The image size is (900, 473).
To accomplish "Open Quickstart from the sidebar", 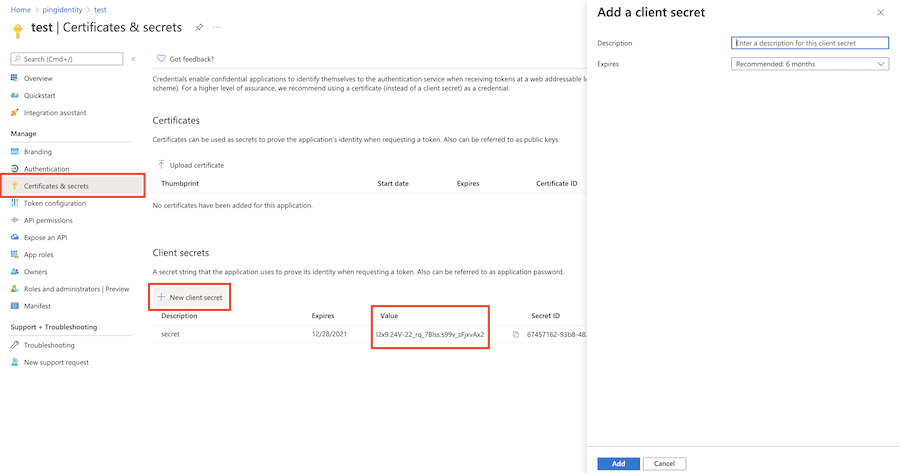I will point(41,95).
